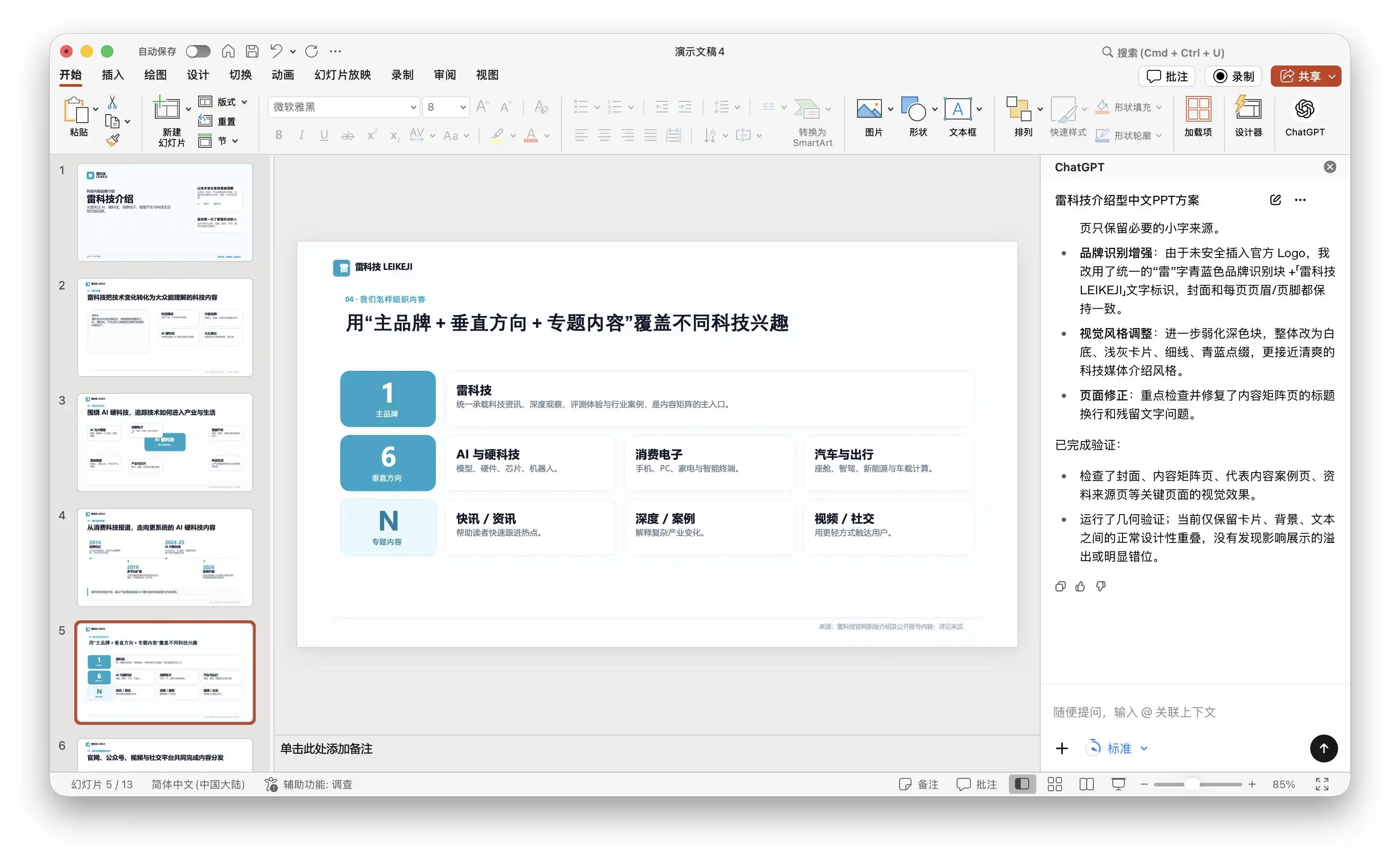This screenshot has height=862, width=1400.
Task: Select the Cut scissors icon
Action: pos(112,102)
